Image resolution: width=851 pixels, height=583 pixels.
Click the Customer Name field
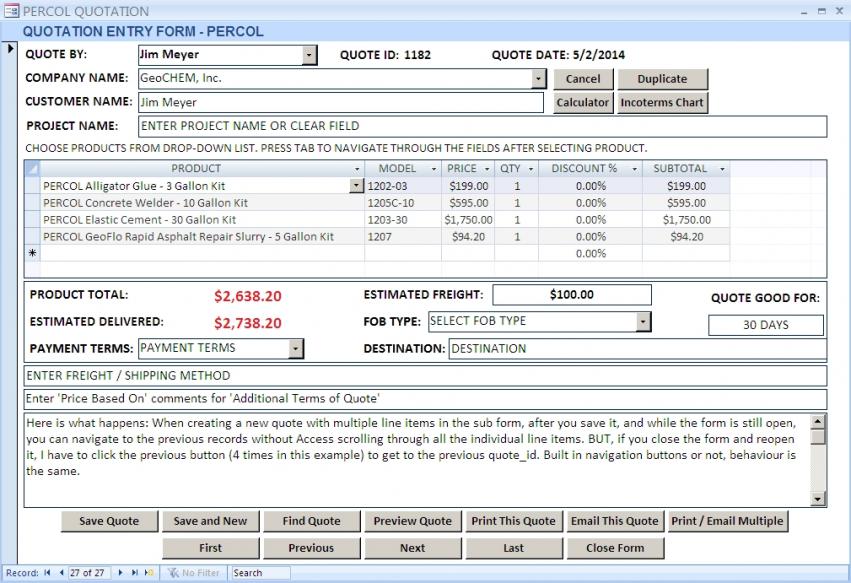coord(341,103)
